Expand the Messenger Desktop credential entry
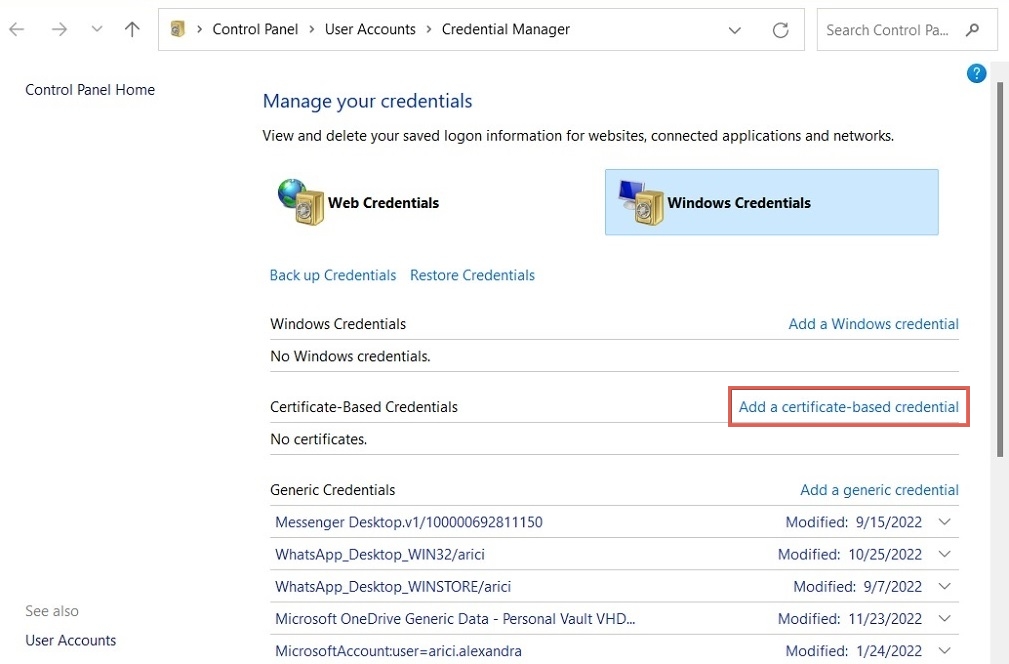 click(x=944, y=522)
